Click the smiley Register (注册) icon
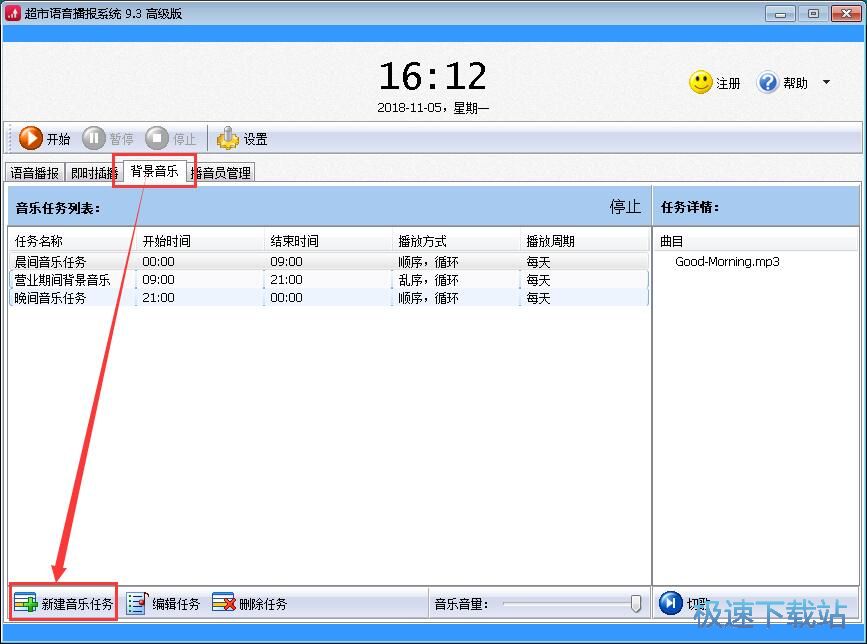Screen dimensions: 867x644 click(701, 82)
